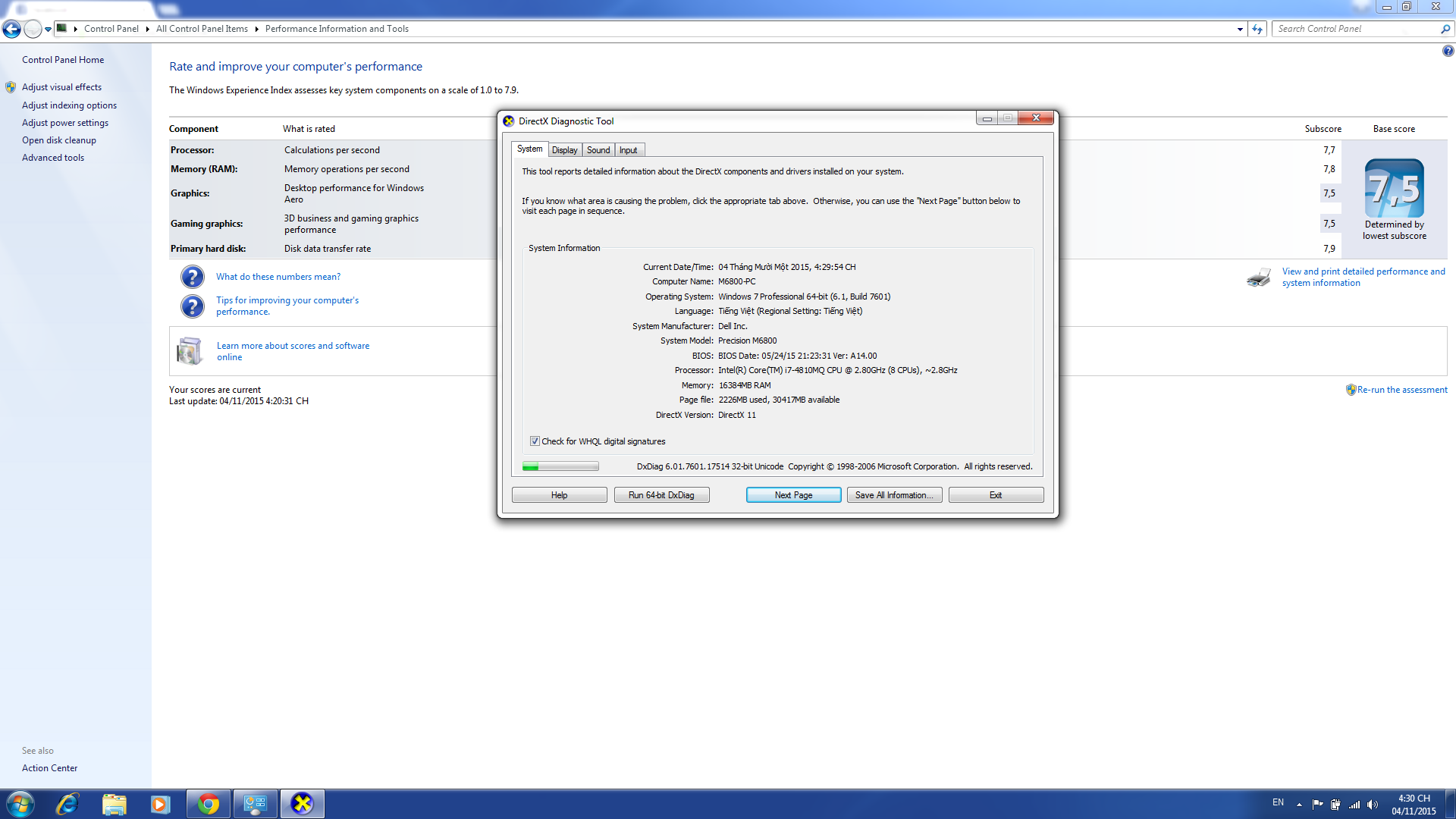Screen dimensions: 1456x819
Task: Click Save All Information button
Action: (895, 495)
